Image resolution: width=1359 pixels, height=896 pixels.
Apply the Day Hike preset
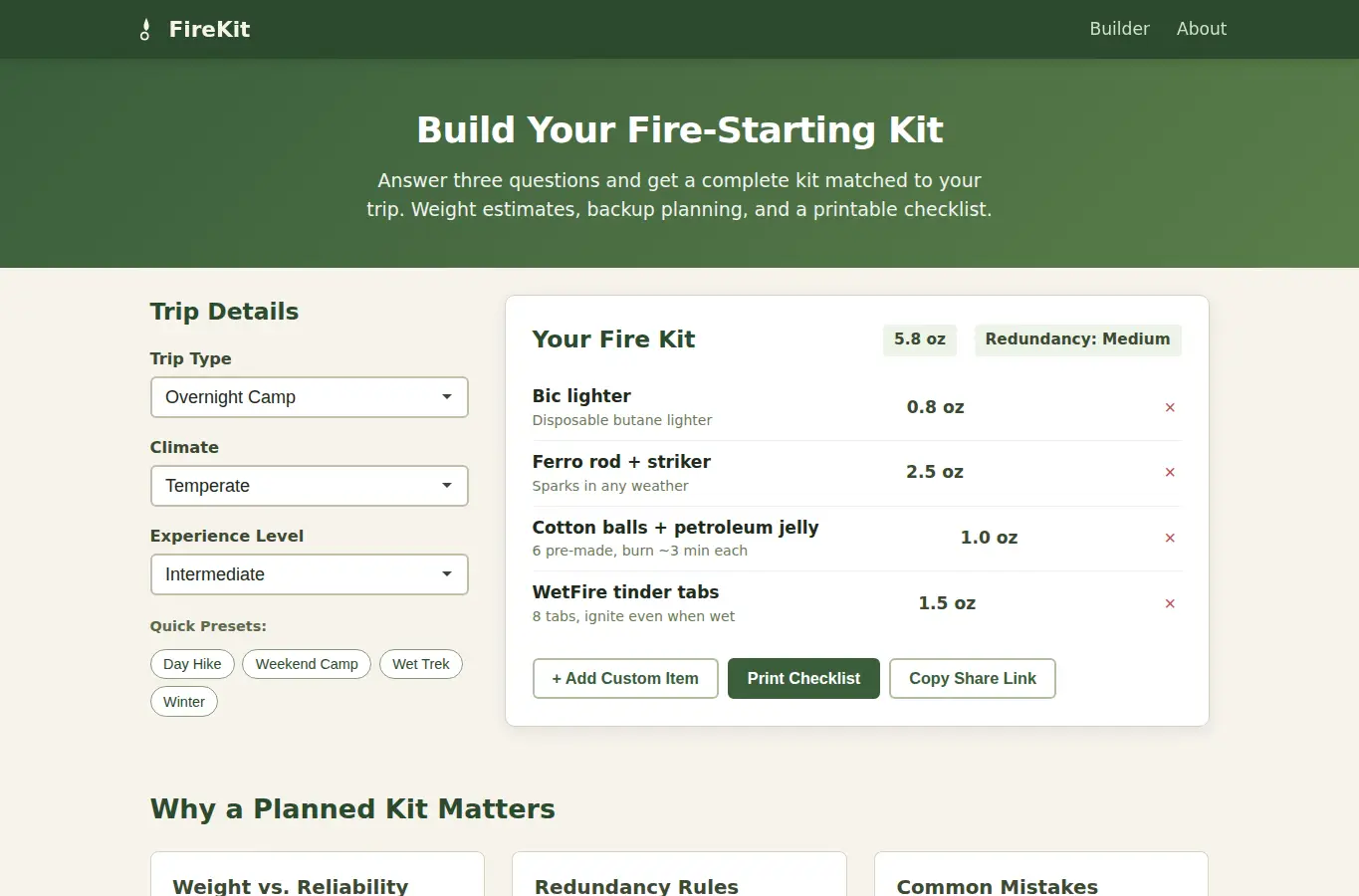point(192,664)
